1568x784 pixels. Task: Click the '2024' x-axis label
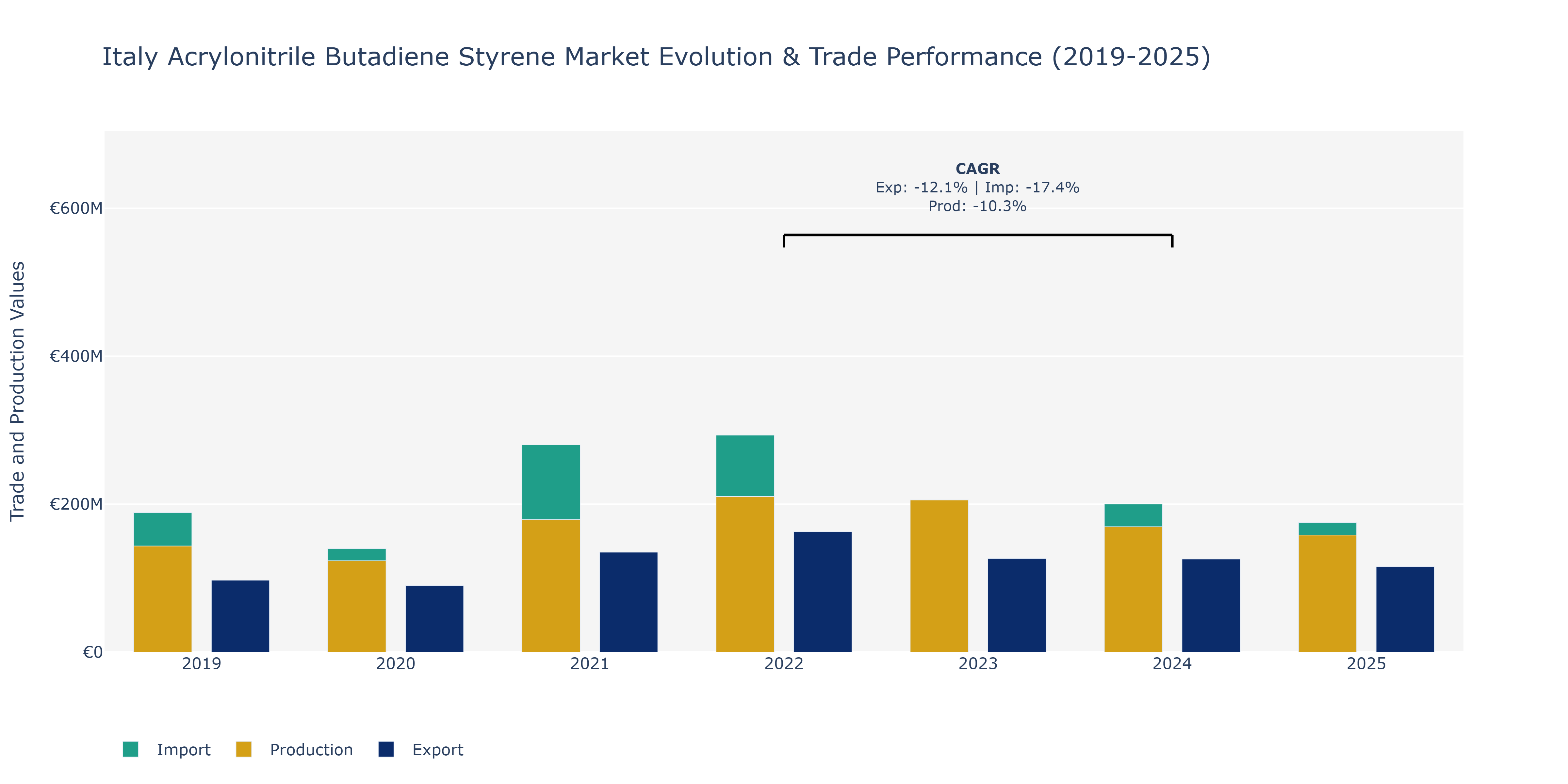click(x=1172, y=663)
